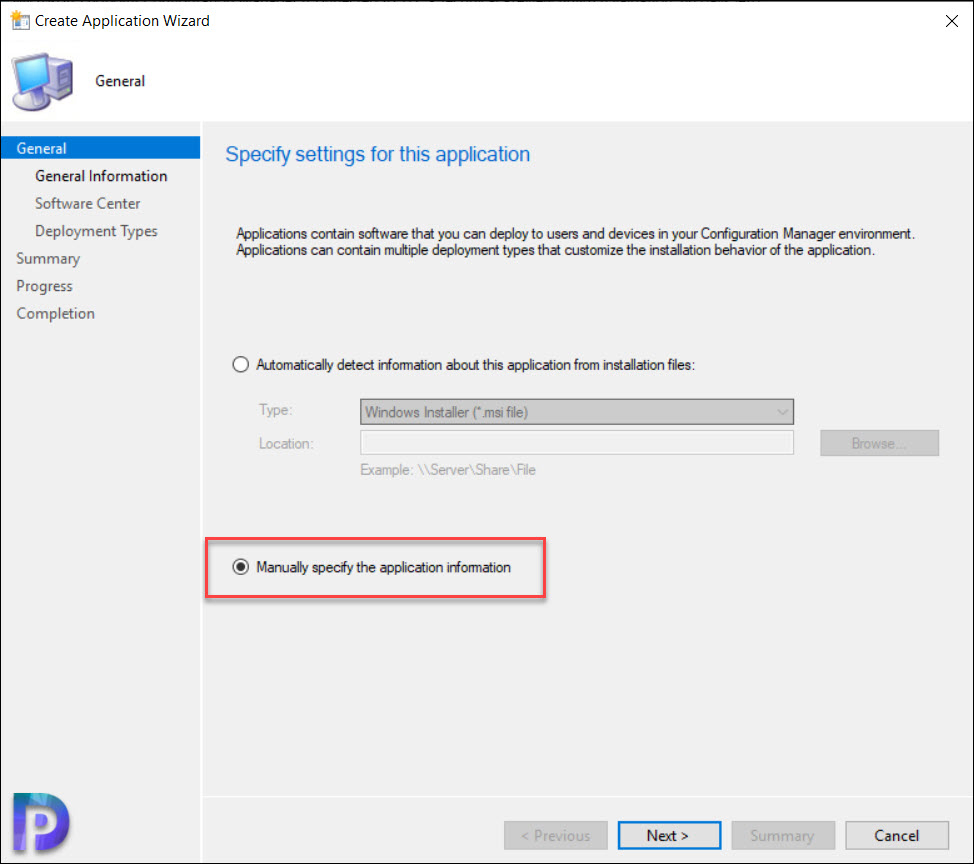
Task: Go to General Information step
Action: pos(101,176)
